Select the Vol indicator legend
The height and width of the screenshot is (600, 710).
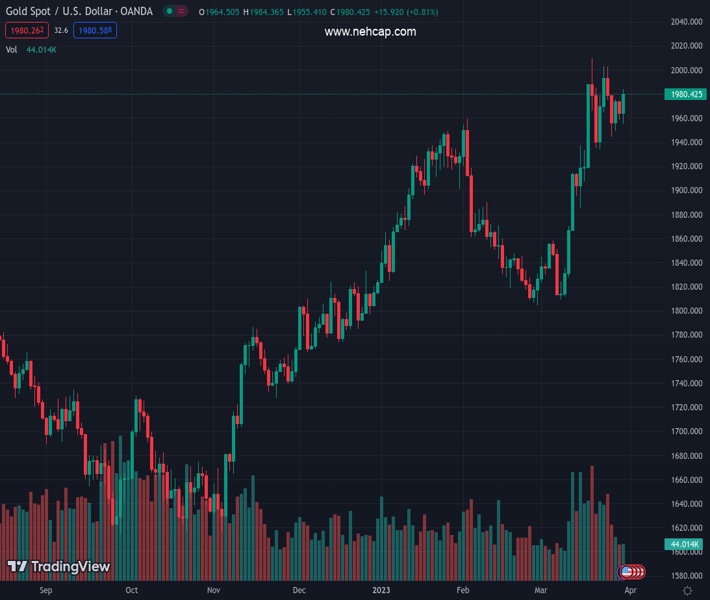pos(12,49)
